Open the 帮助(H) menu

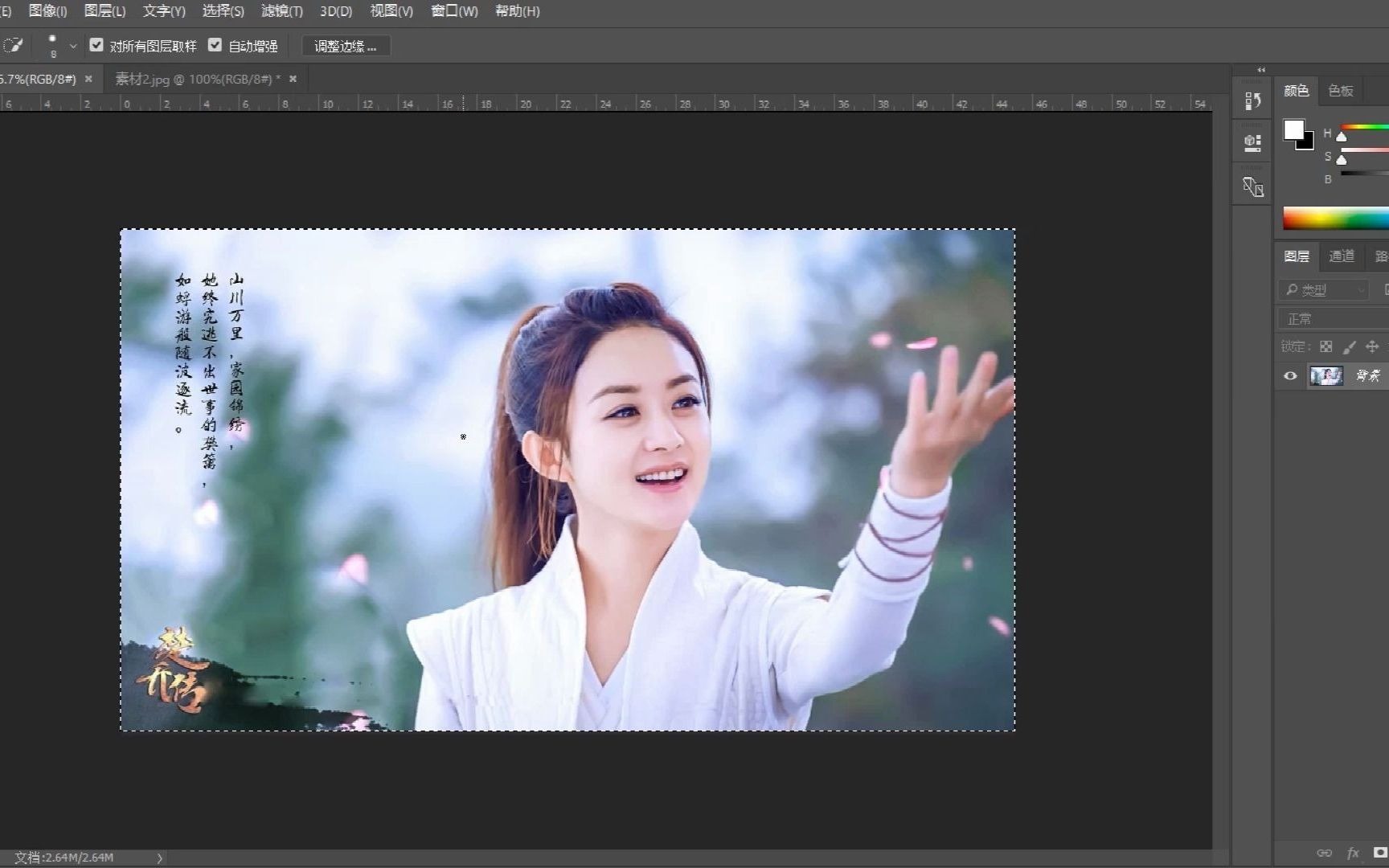(518, 11)
